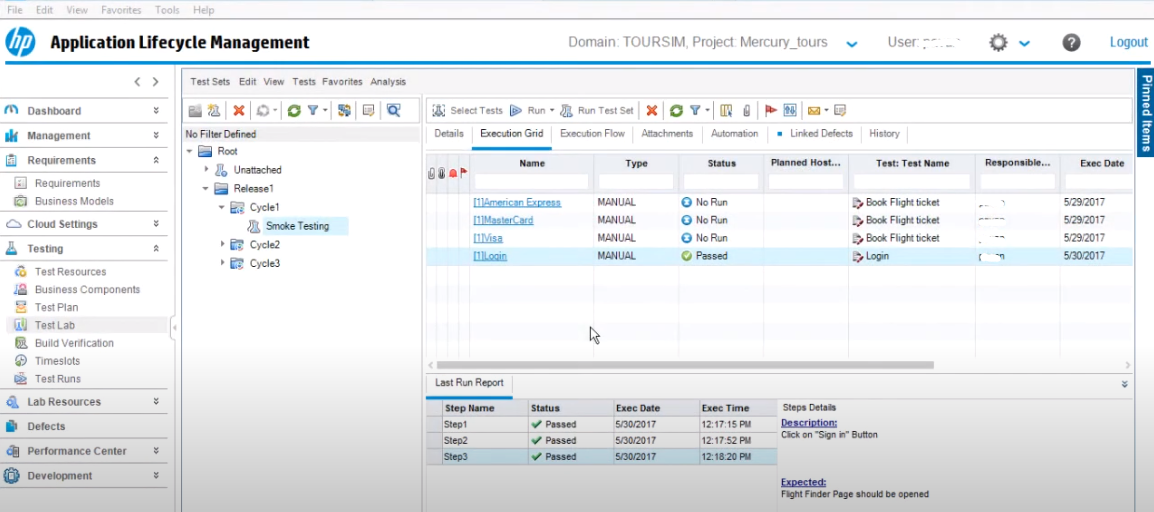1154x512 pixels.
Task: Click the Logout link
Action: click(1128, 43)
